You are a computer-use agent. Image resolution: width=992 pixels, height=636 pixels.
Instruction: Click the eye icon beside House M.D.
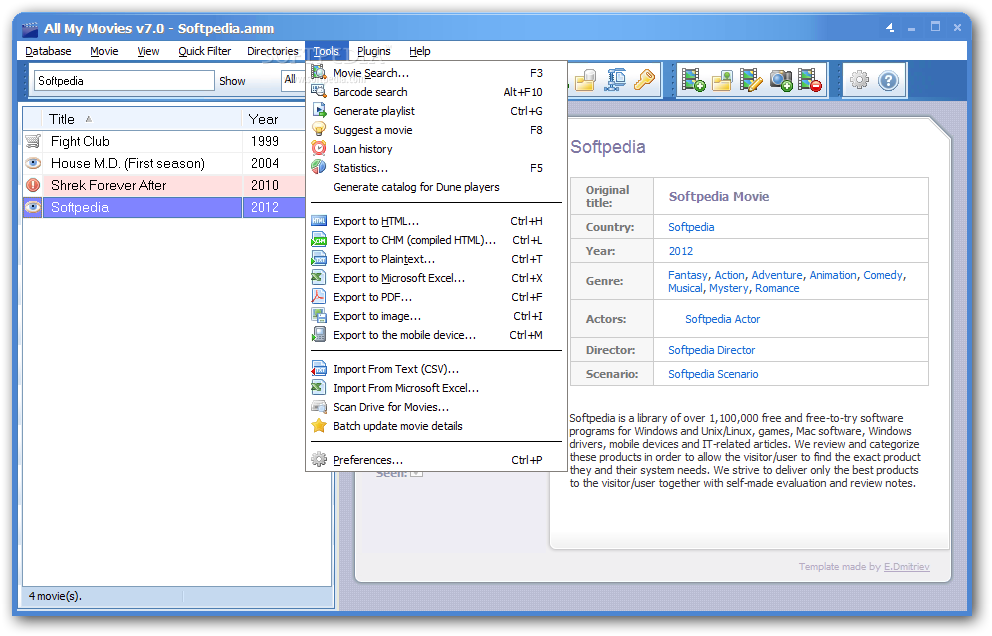33,163
